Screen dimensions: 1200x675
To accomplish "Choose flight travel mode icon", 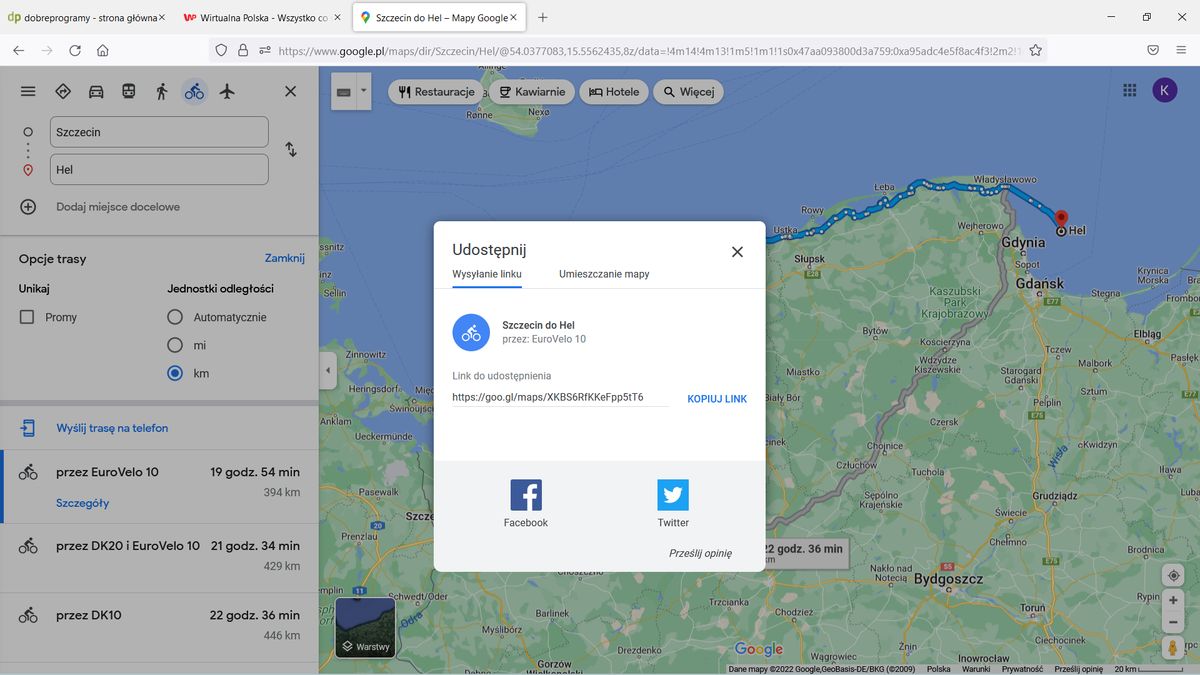I will tap(227, 90).
